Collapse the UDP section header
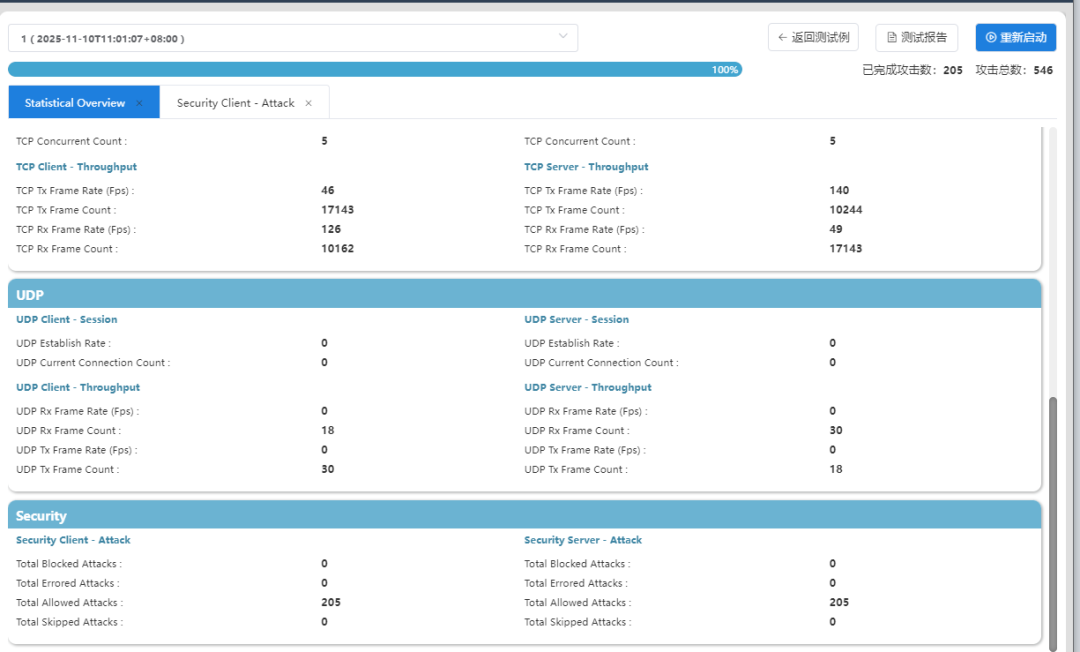 tap(525, 295)
